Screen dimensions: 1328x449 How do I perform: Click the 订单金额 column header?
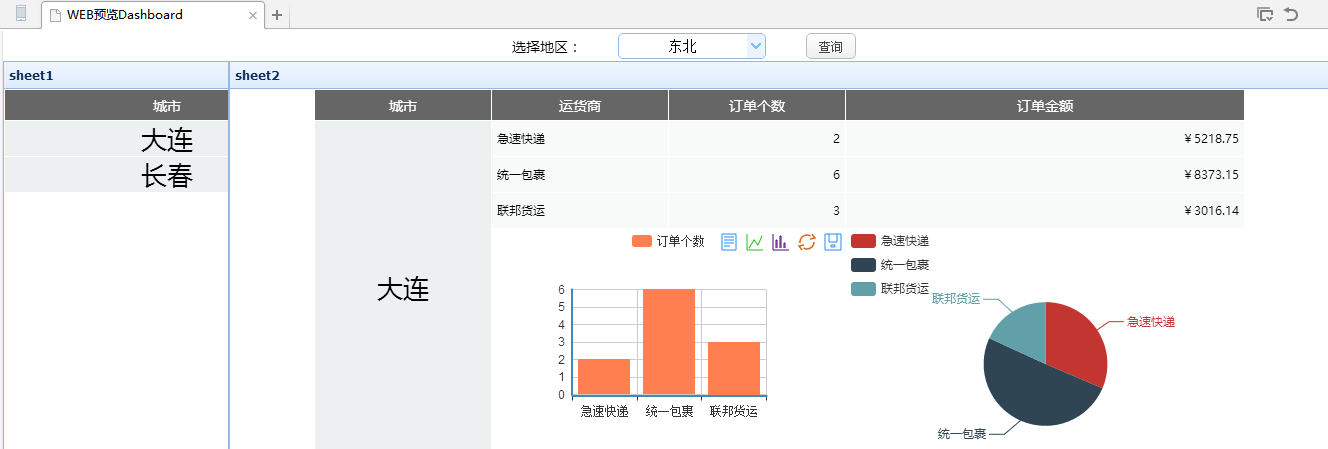tap(1045, 105)
